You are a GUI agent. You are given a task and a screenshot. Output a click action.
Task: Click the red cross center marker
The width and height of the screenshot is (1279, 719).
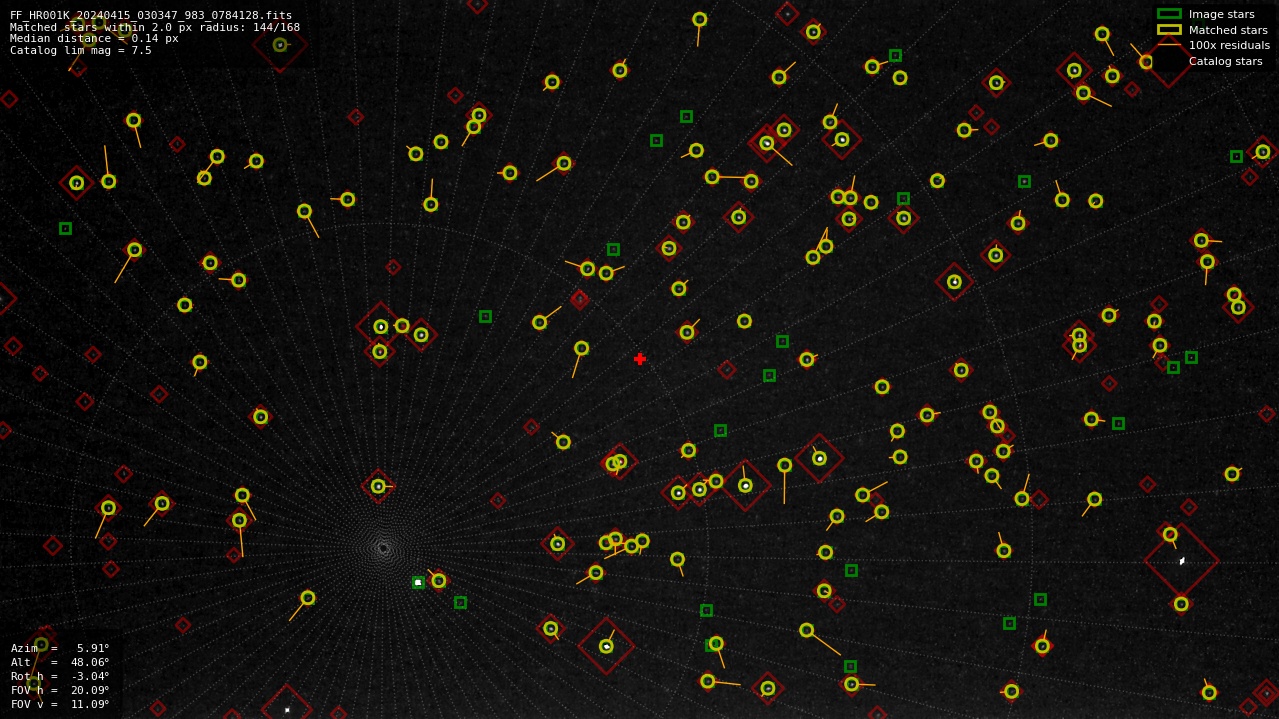pos(640,359)
